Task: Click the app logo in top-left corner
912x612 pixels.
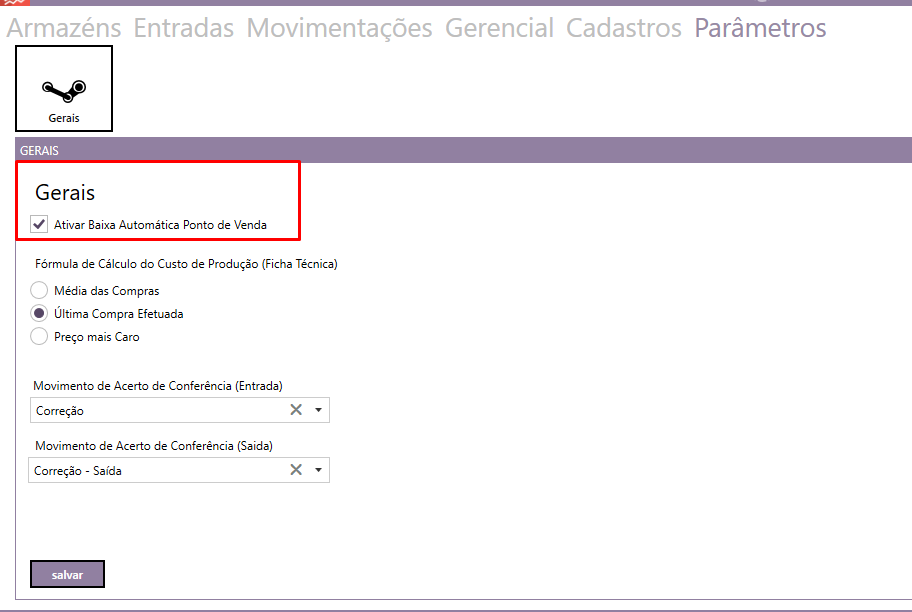Action: pyautogui.click(x=12, y=3)
